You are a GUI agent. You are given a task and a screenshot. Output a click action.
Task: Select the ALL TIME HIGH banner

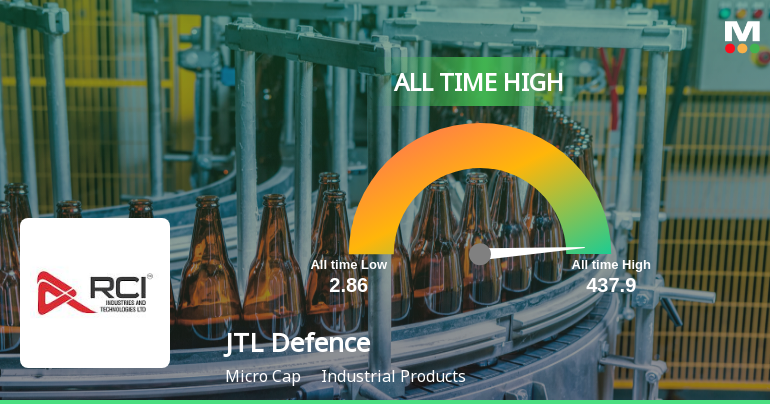coord(478,82)
